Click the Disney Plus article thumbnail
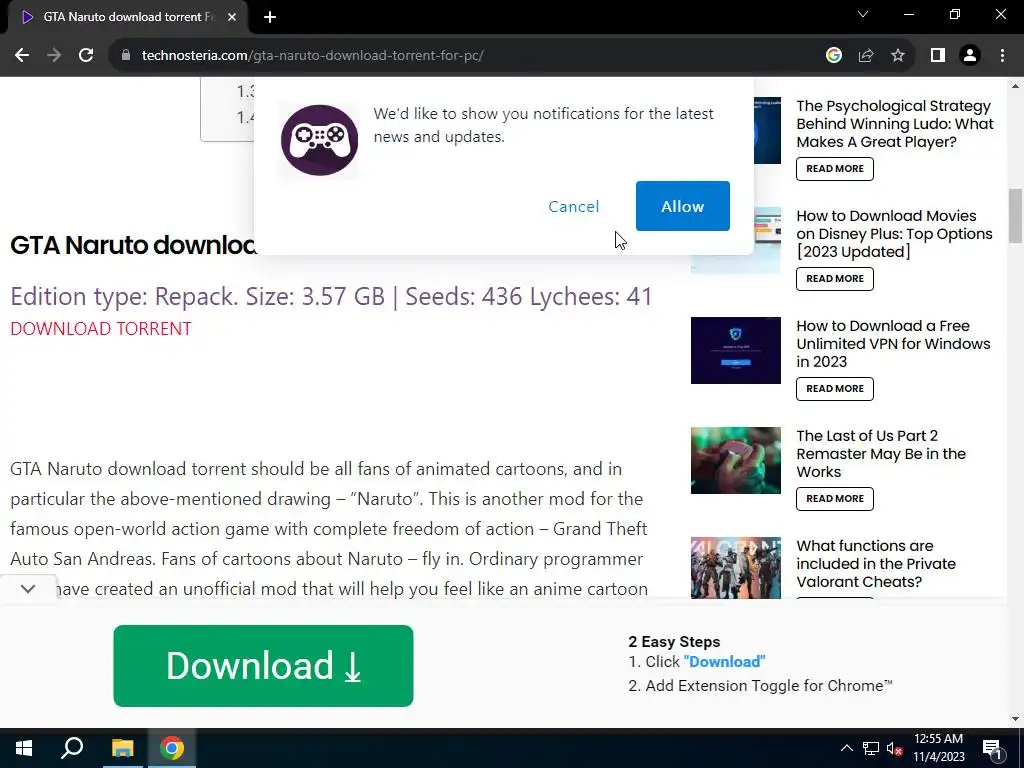The width and height of the screenshot is (1024, 768). (x=735, y=240)
